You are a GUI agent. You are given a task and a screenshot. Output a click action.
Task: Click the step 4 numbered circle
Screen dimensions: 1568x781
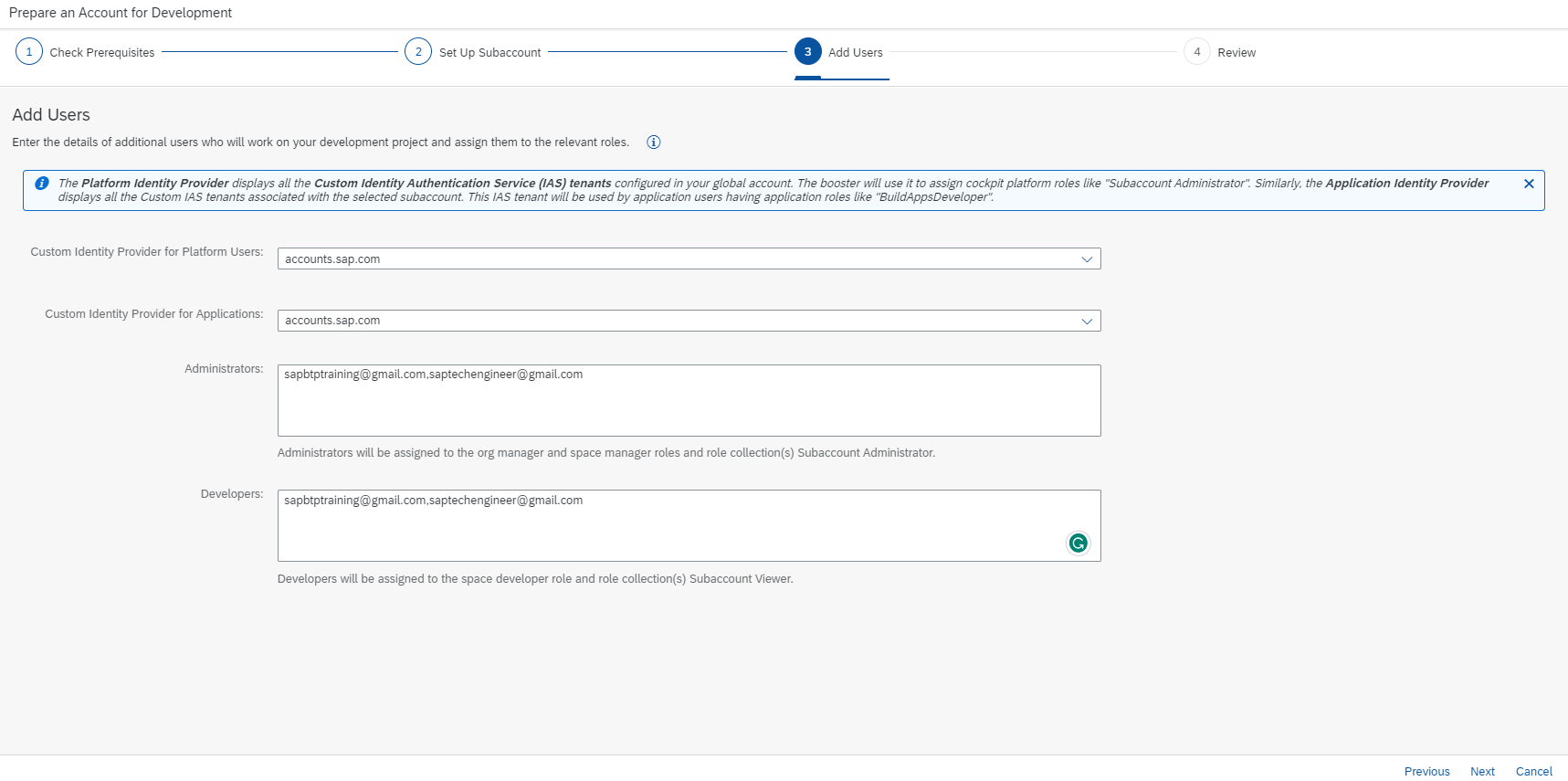coord(1196,52)
